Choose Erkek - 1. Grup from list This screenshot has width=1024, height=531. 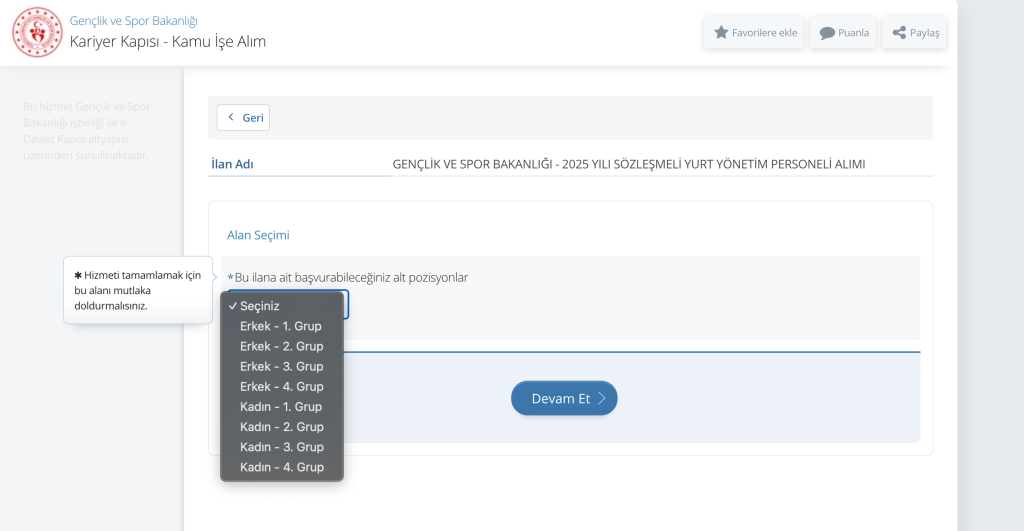281,326
